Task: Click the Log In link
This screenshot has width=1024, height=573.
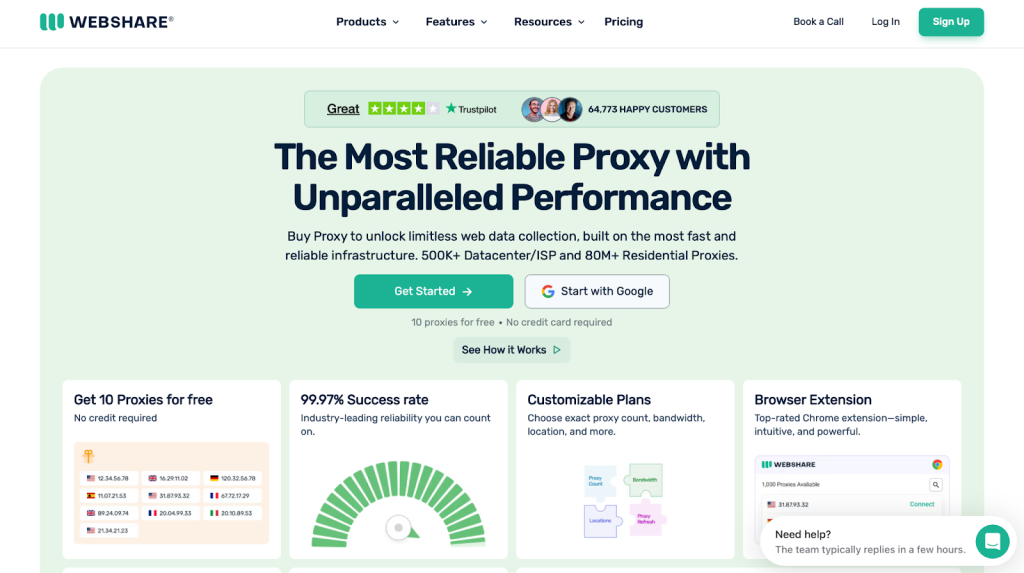Action: coord(885,22)
